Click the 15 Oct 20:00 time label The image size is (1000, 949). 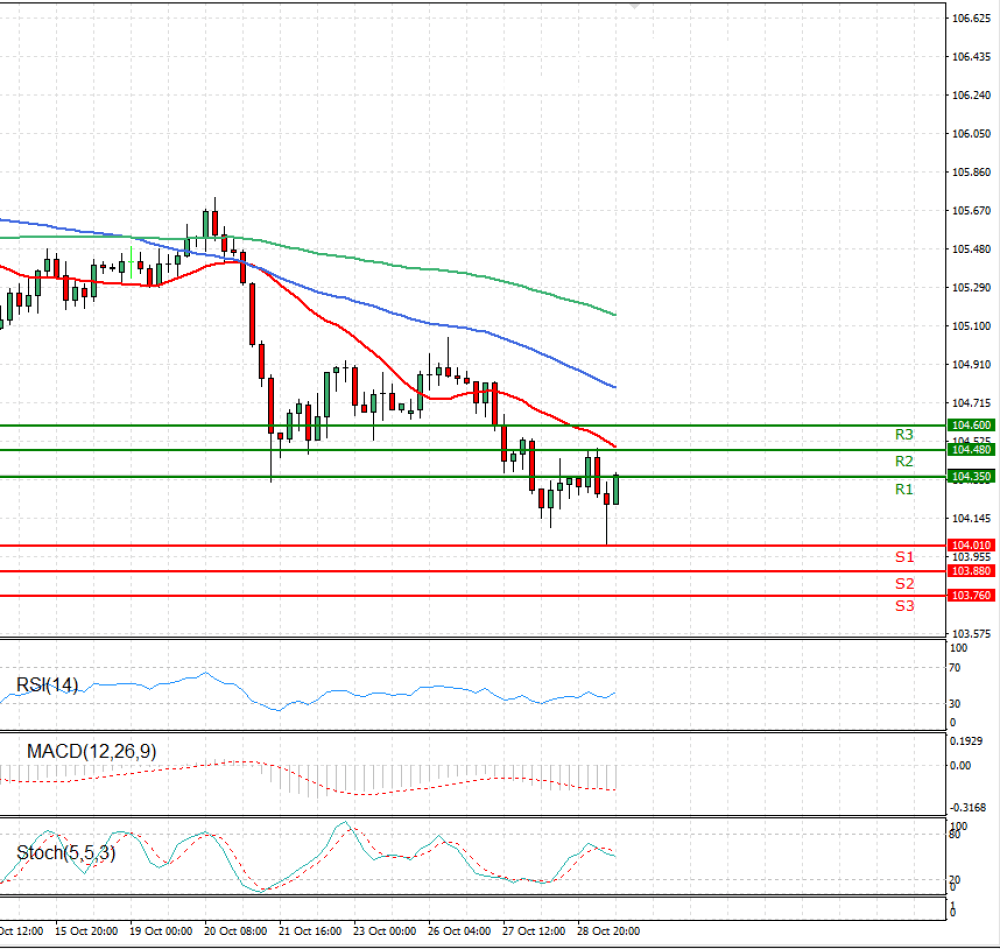click(86, 931)
